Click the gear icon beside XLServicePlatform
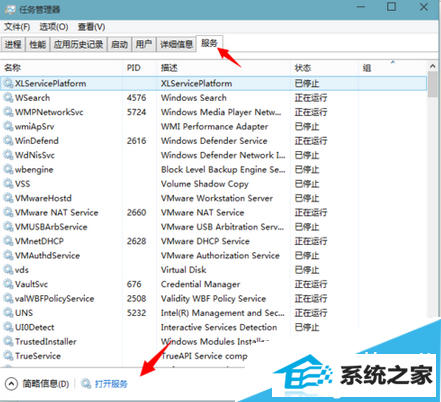This screenshot has height=402, width=441. tap(8, 83)
